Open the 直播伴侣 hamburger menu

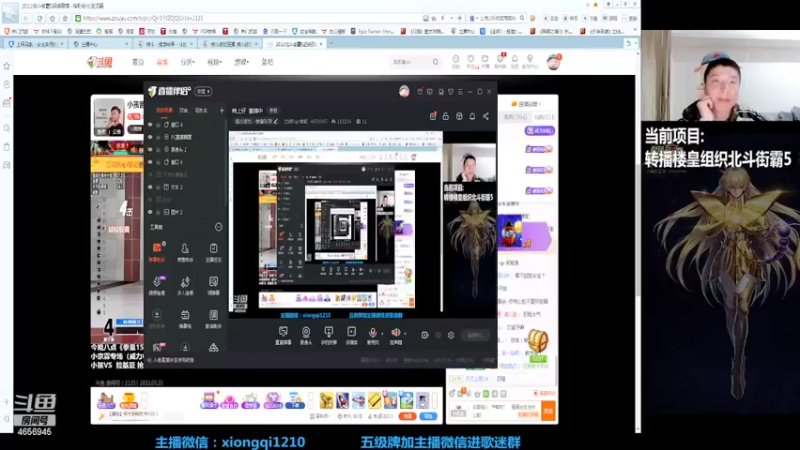point(460,92)
